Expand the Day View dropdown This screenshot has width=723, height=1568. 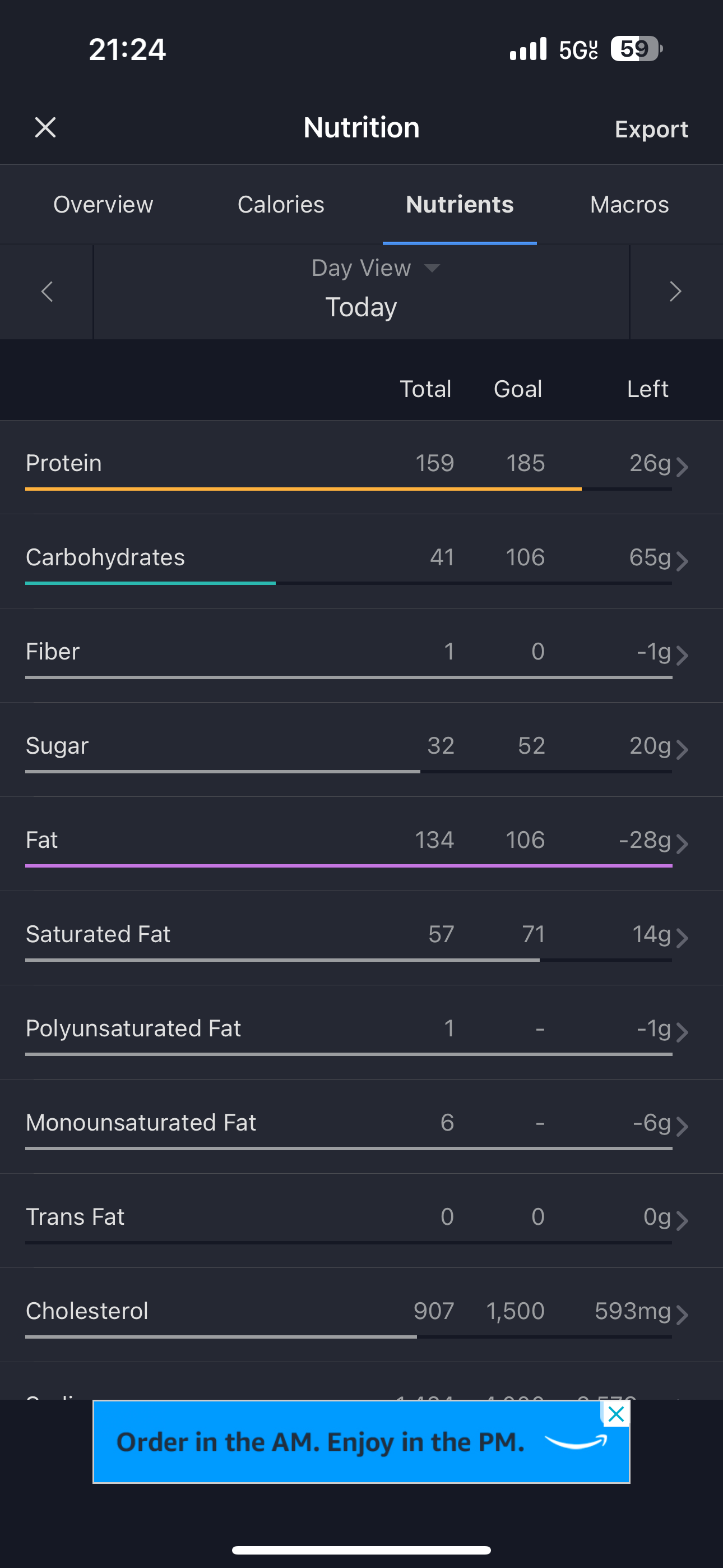coord(375,269)
